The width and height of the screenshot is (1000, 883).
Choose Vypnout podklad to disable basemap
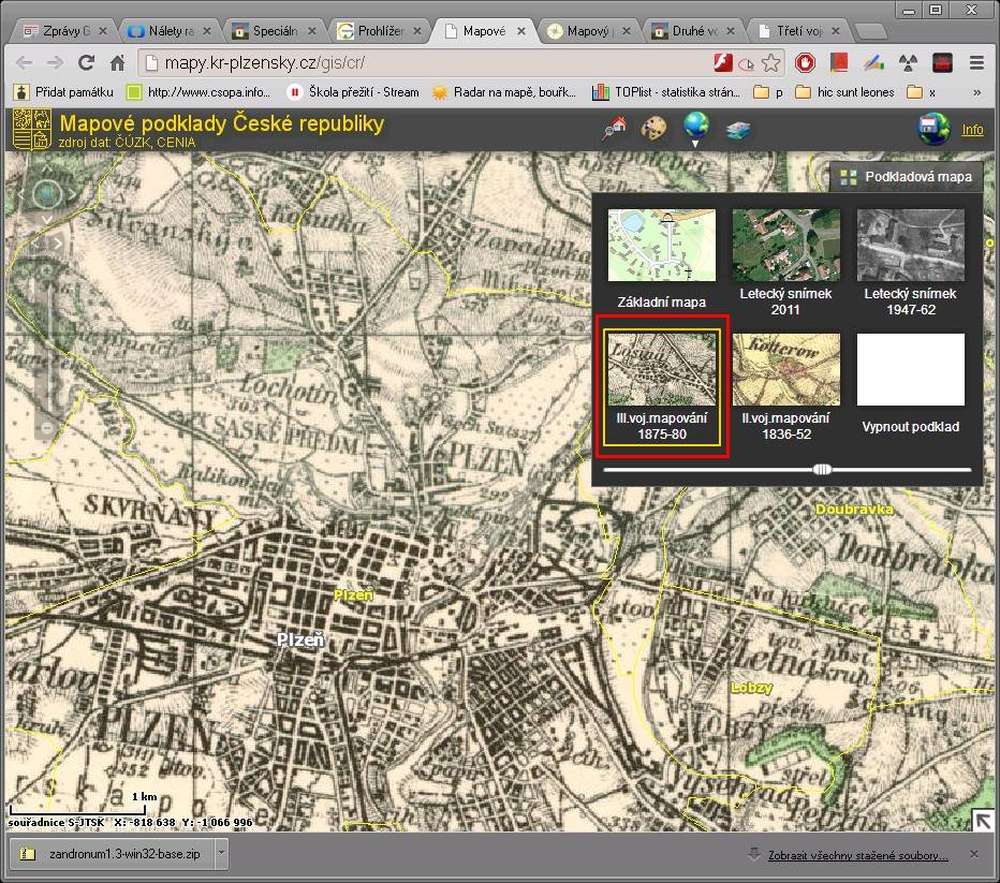[x=910, y=370]
